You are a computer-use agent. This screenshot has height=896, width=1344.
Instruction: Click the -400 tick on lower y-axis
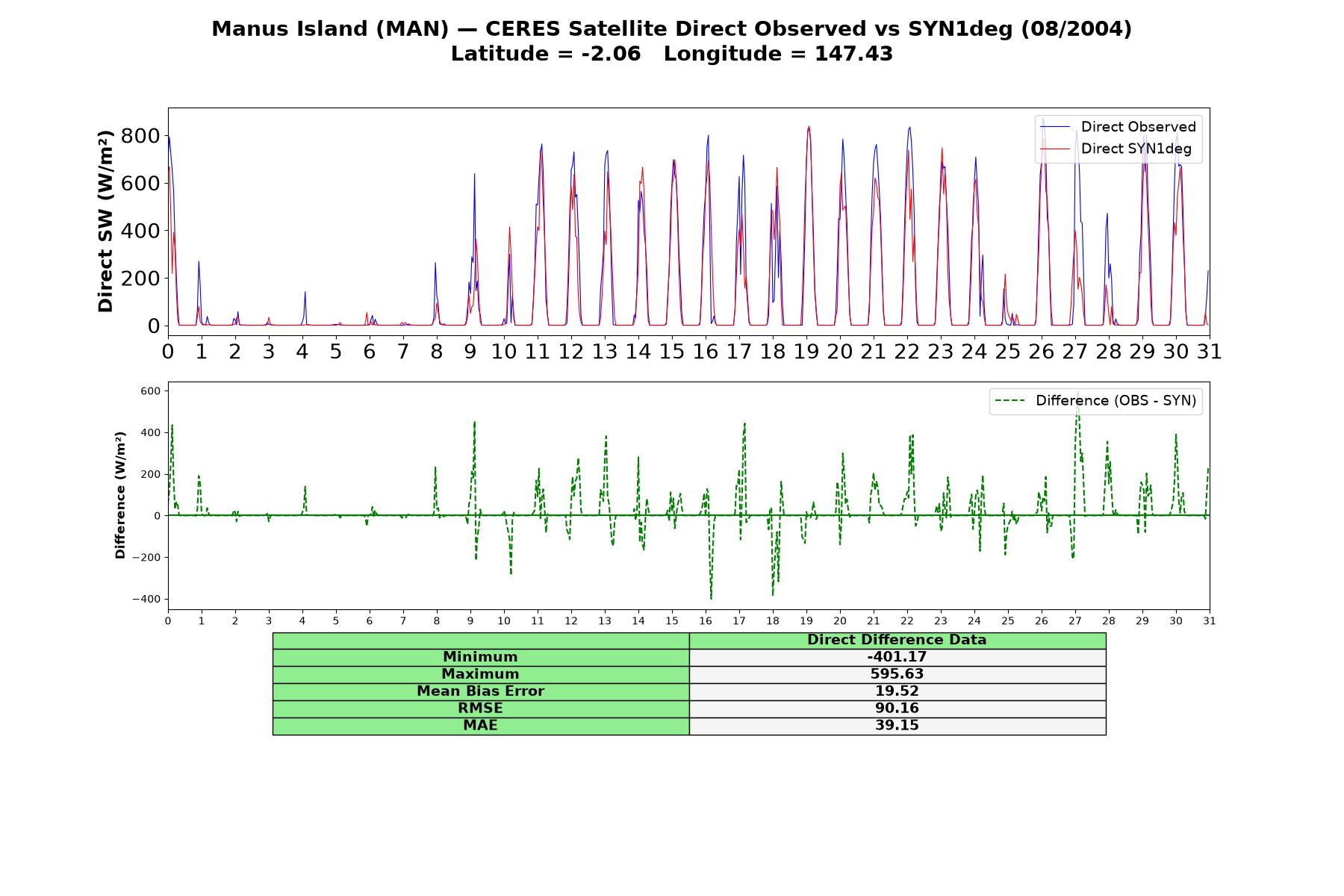click(147, 600)
